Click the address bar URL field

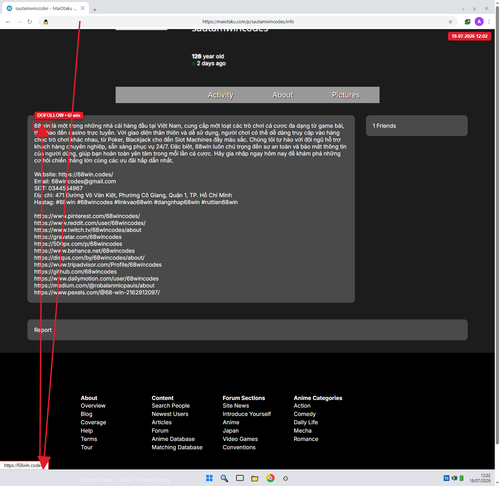pyautogui.click(x=248, y=22)
